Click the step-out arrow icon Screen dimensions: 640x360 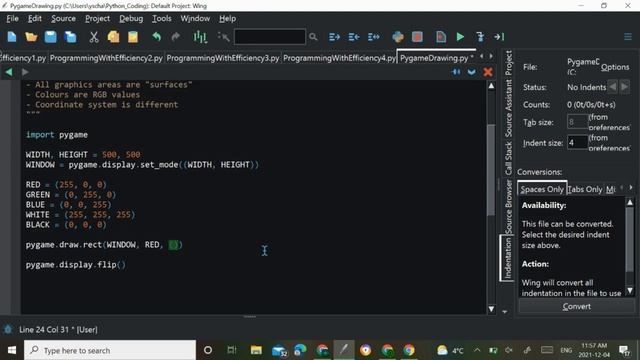tap(499, 37)
